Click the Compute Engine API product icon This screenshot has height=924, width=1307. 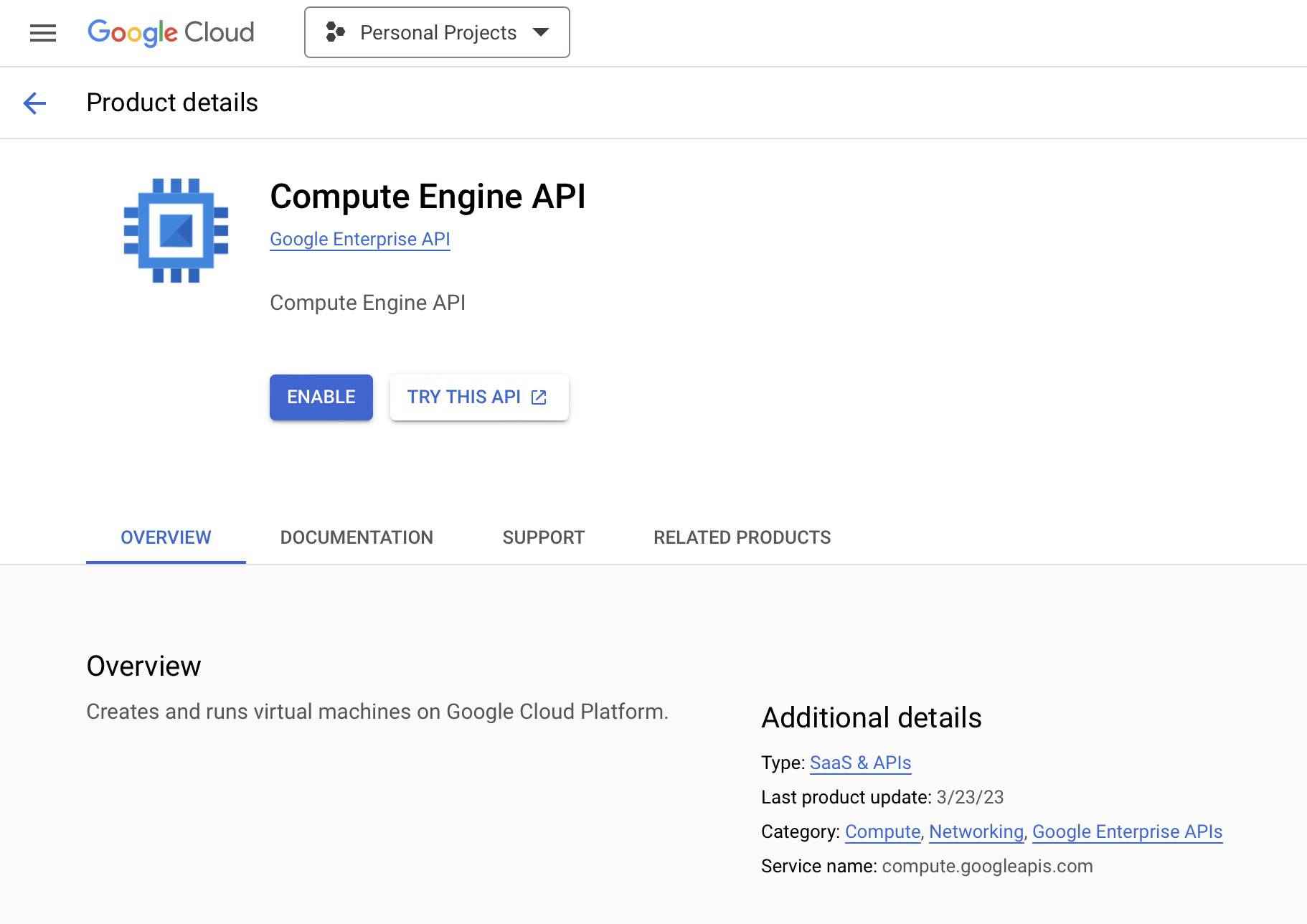pos(174,229)
